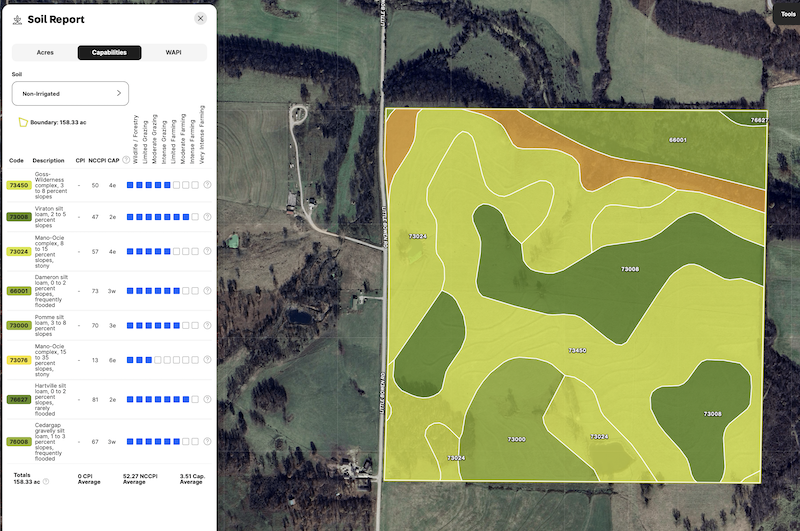Screen dimensions: 800x531
Task: Click the Soil Report logo icon
Action: click(x=17, y=19)
